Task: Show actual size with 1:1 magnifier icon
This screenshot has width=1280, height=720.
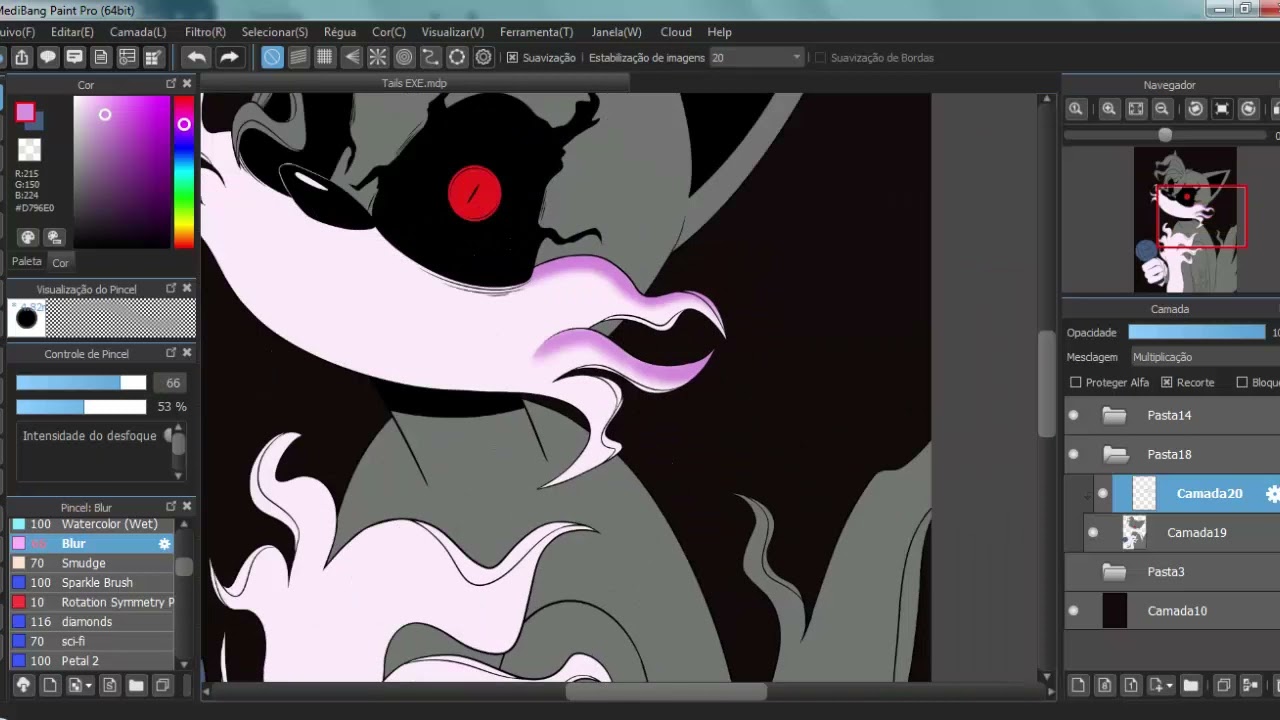Action: click(x=1076, y=109)
